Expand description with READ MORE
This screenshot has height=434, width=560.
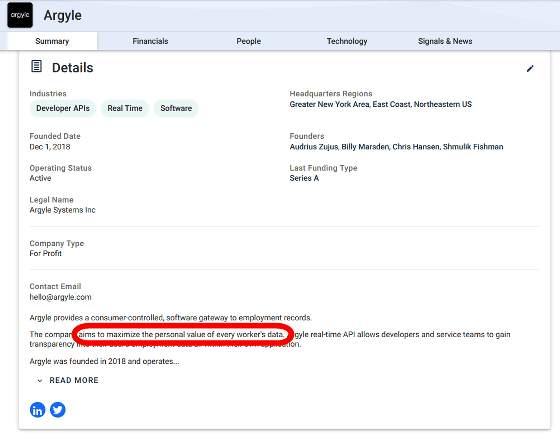pyautogui.click(x=68, y=380)
